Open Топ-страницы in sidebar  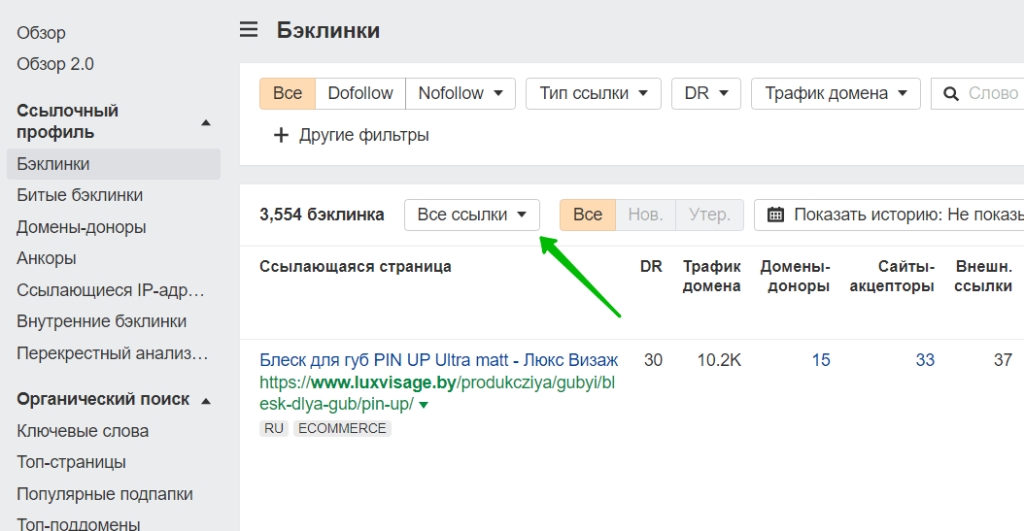point(71,462)
